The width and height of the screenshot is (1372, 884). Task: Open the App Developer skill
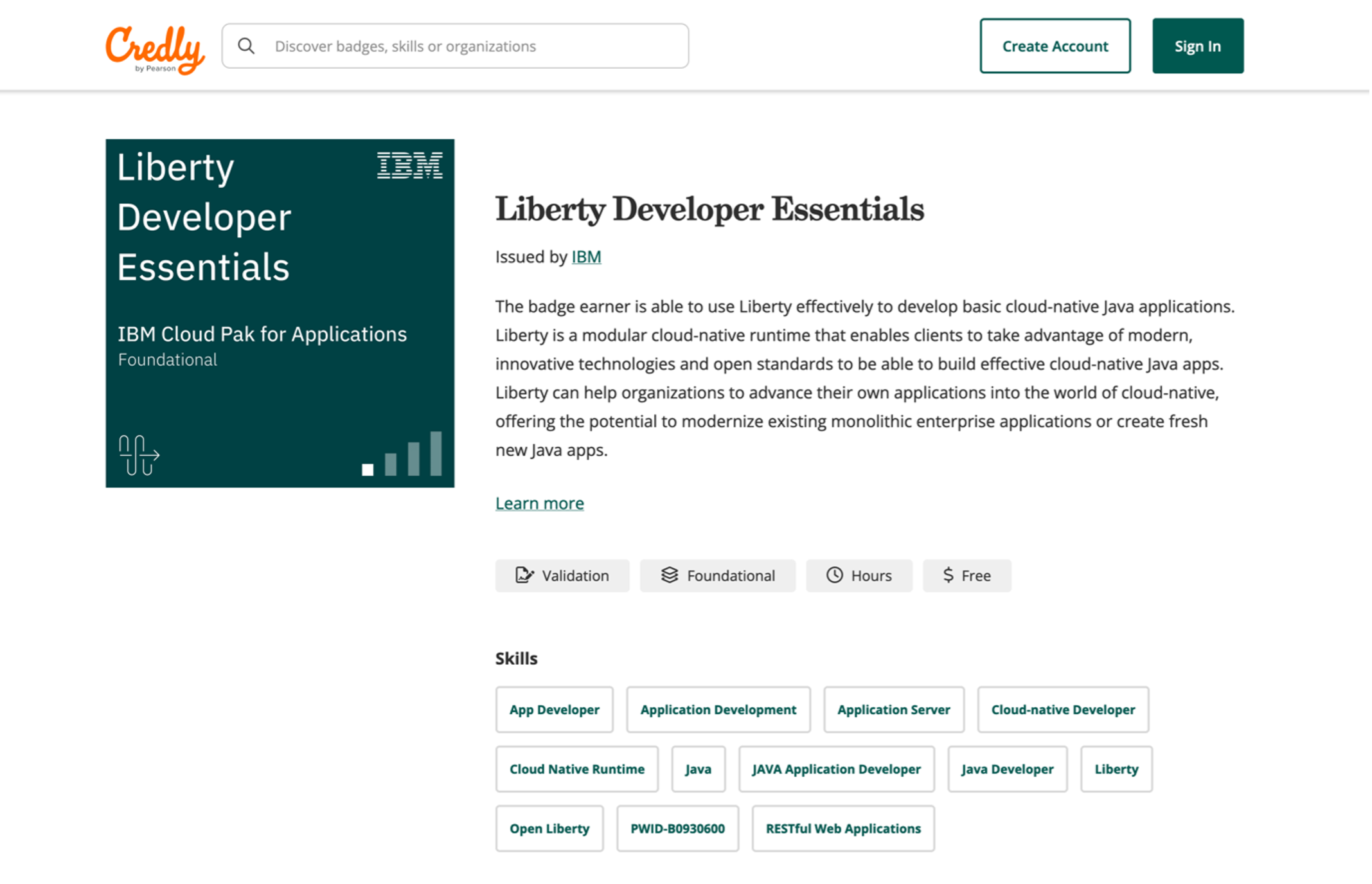click(x=554, y=710)
